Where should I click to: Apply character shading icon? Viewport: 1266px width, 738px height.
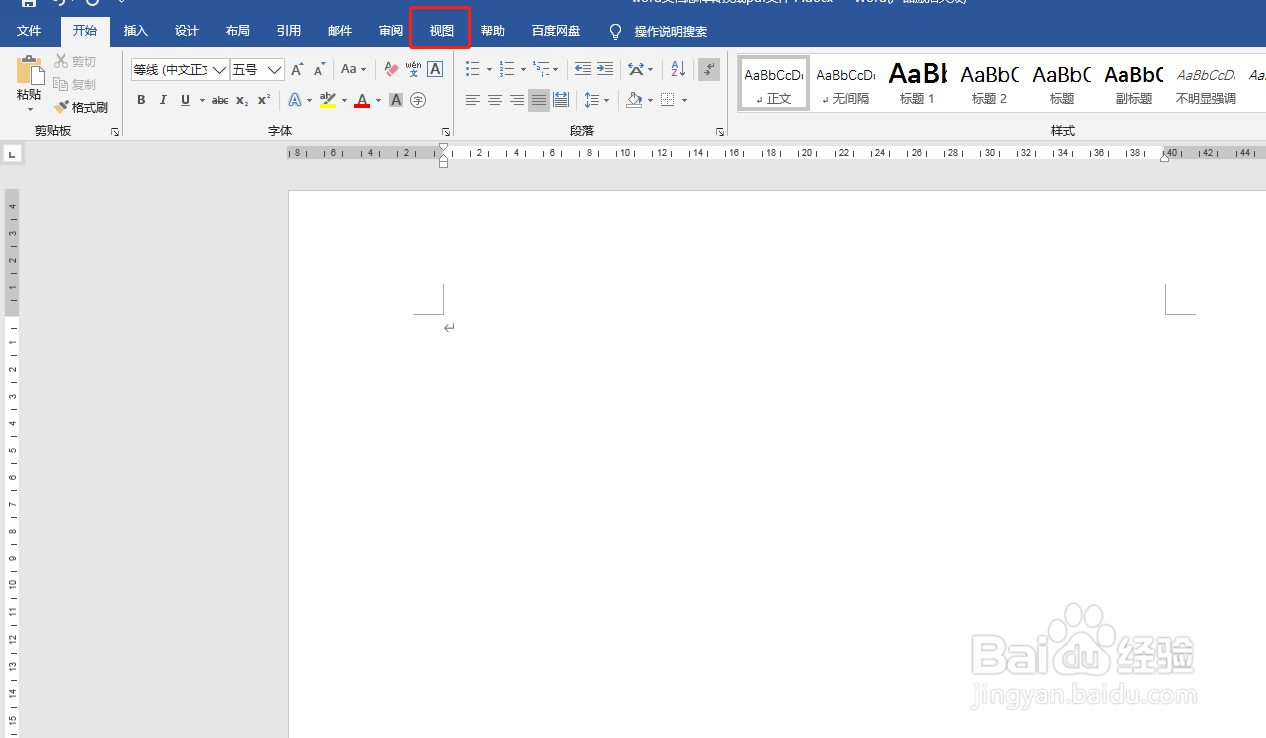click(x=396, y=100)
